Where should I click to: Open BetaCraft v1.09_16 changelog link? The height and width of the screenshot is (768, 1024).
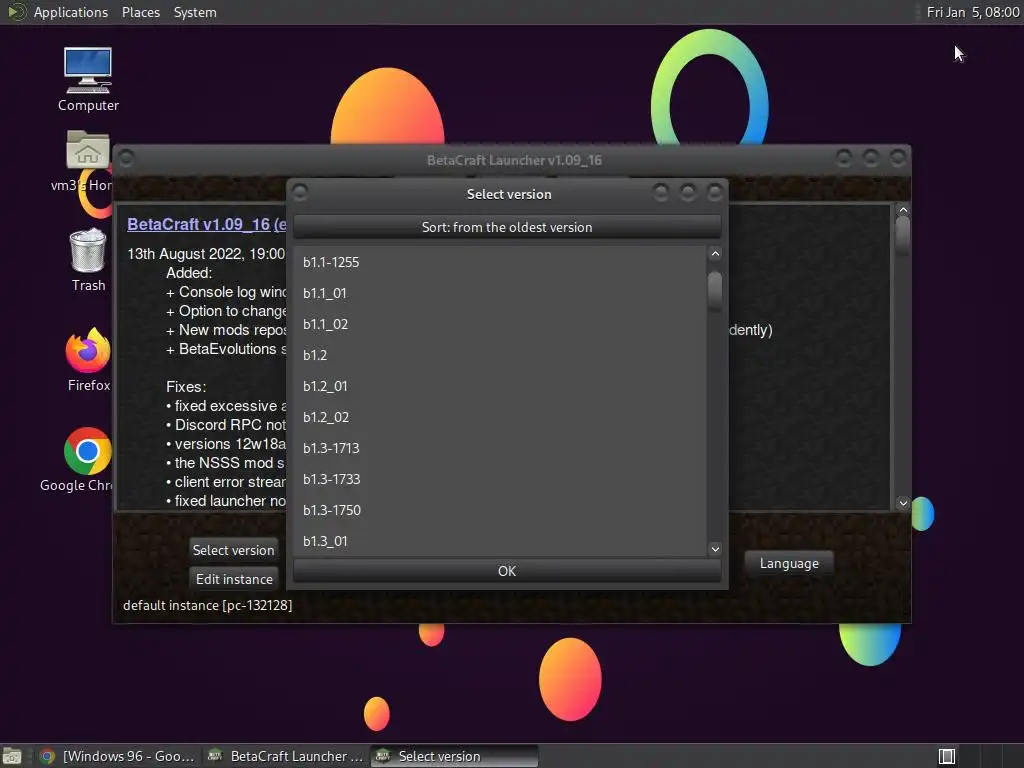point(206,224)
